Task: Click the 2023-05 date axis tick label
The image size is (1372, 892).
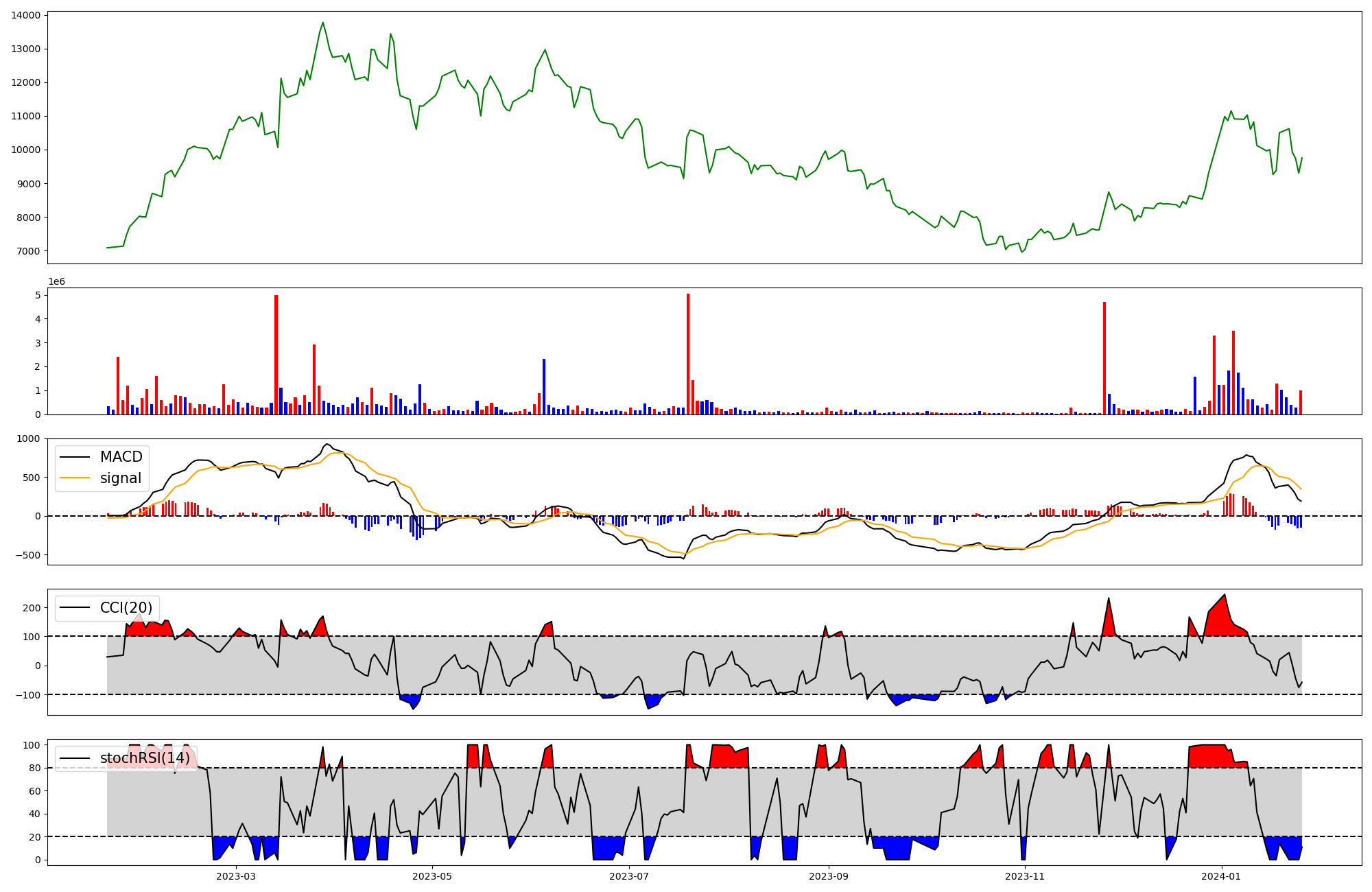Action: [x=432, y=876]
